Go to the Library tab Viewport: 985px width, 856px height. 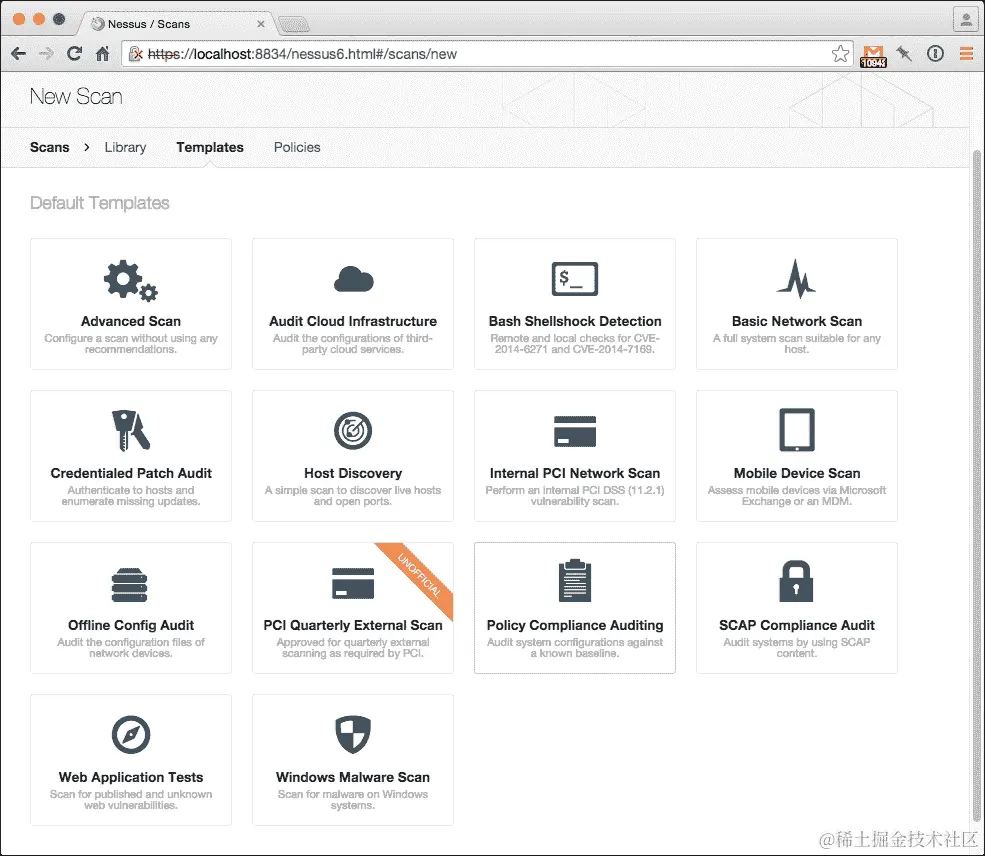click(125, 147)
